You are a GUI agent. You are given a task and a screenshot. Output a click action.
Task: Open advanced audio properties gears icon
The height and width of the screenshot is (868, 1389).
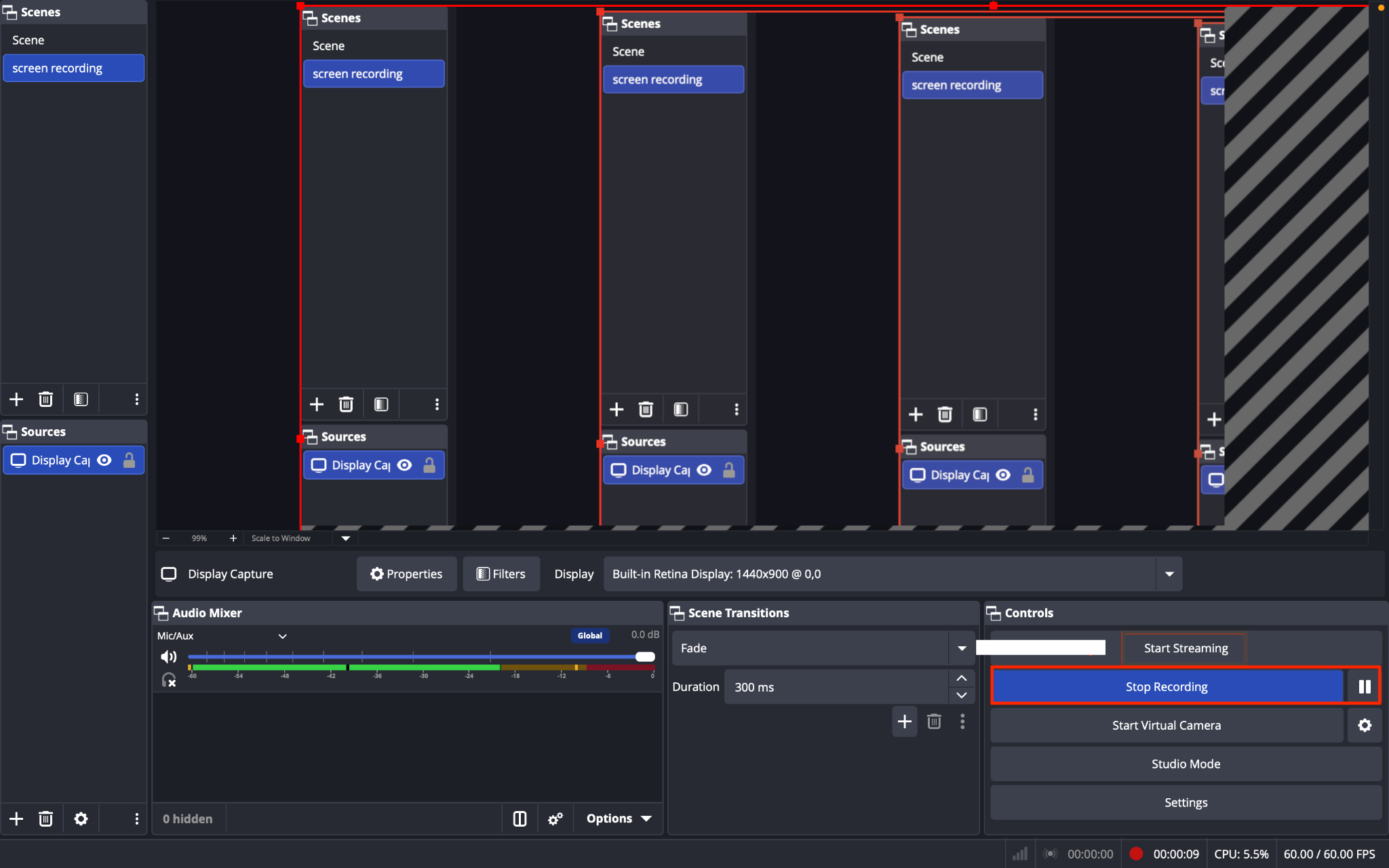coord(555,819)
